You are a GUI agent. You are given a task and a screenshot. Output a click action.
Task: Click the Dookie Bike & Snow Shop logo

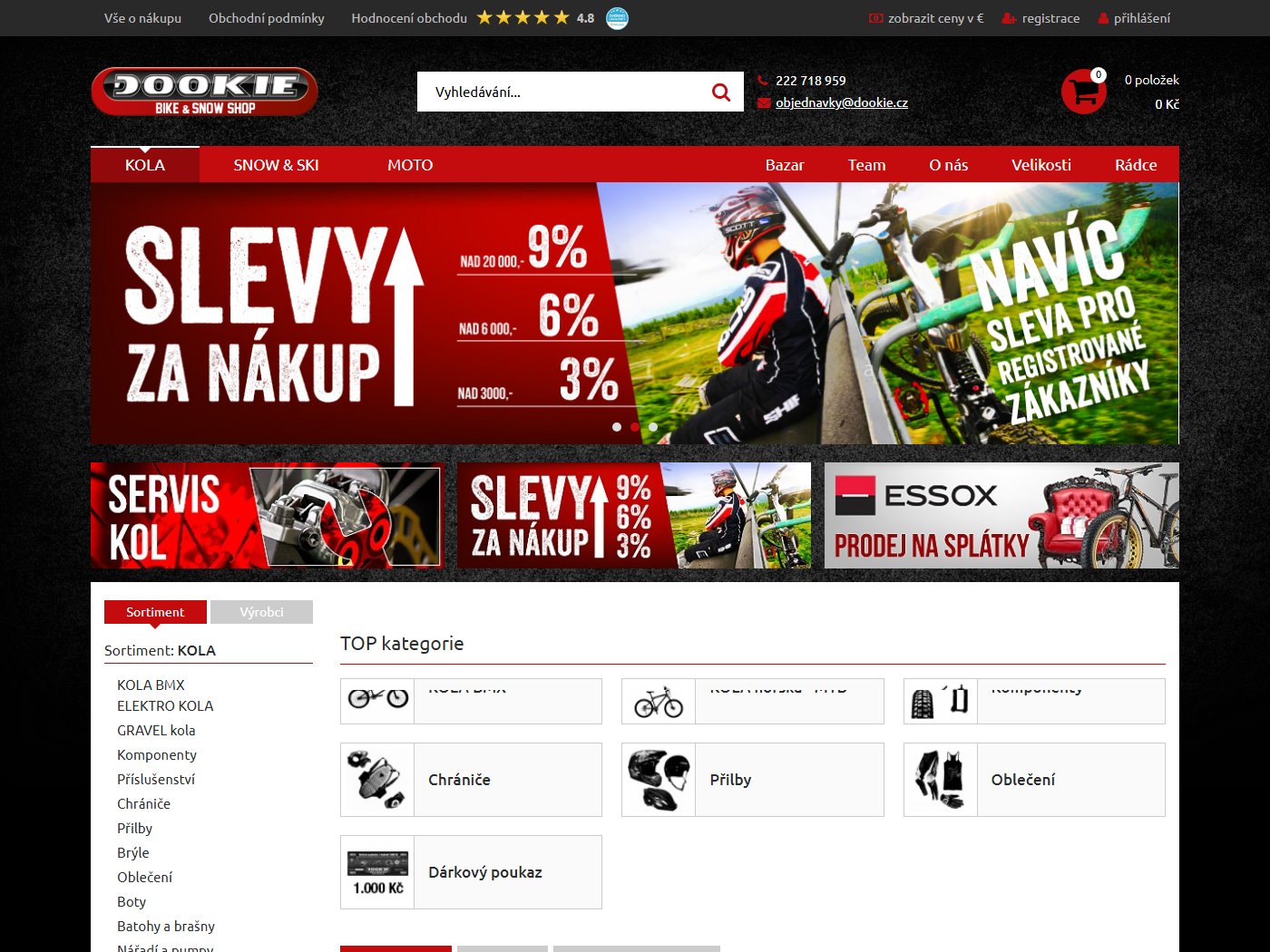[x=204, y=92]
